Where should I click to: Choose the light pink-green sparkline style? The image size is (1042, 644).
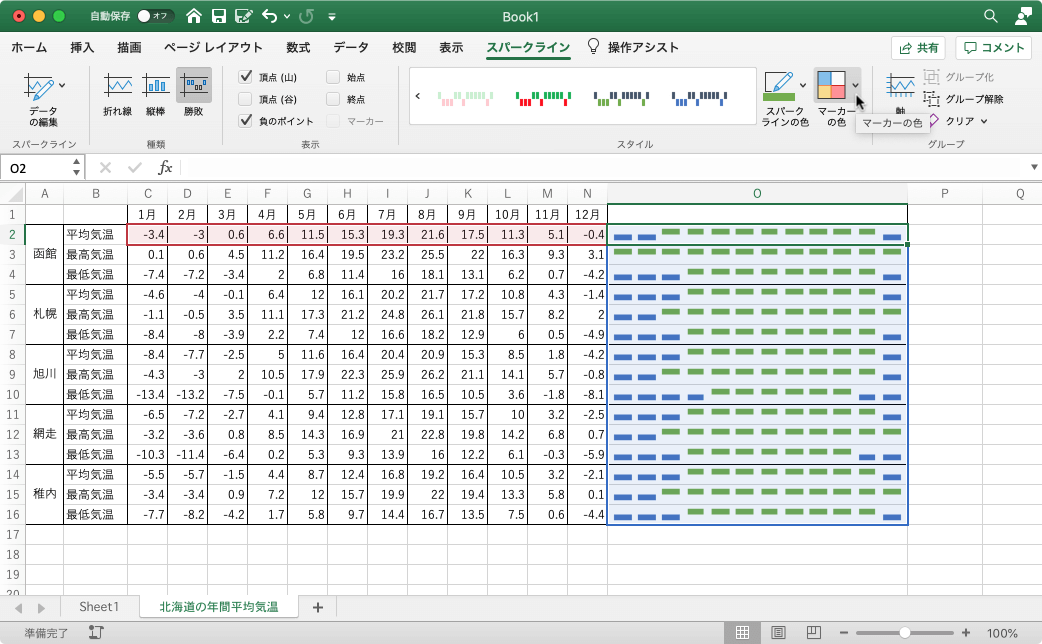point(465,98)
